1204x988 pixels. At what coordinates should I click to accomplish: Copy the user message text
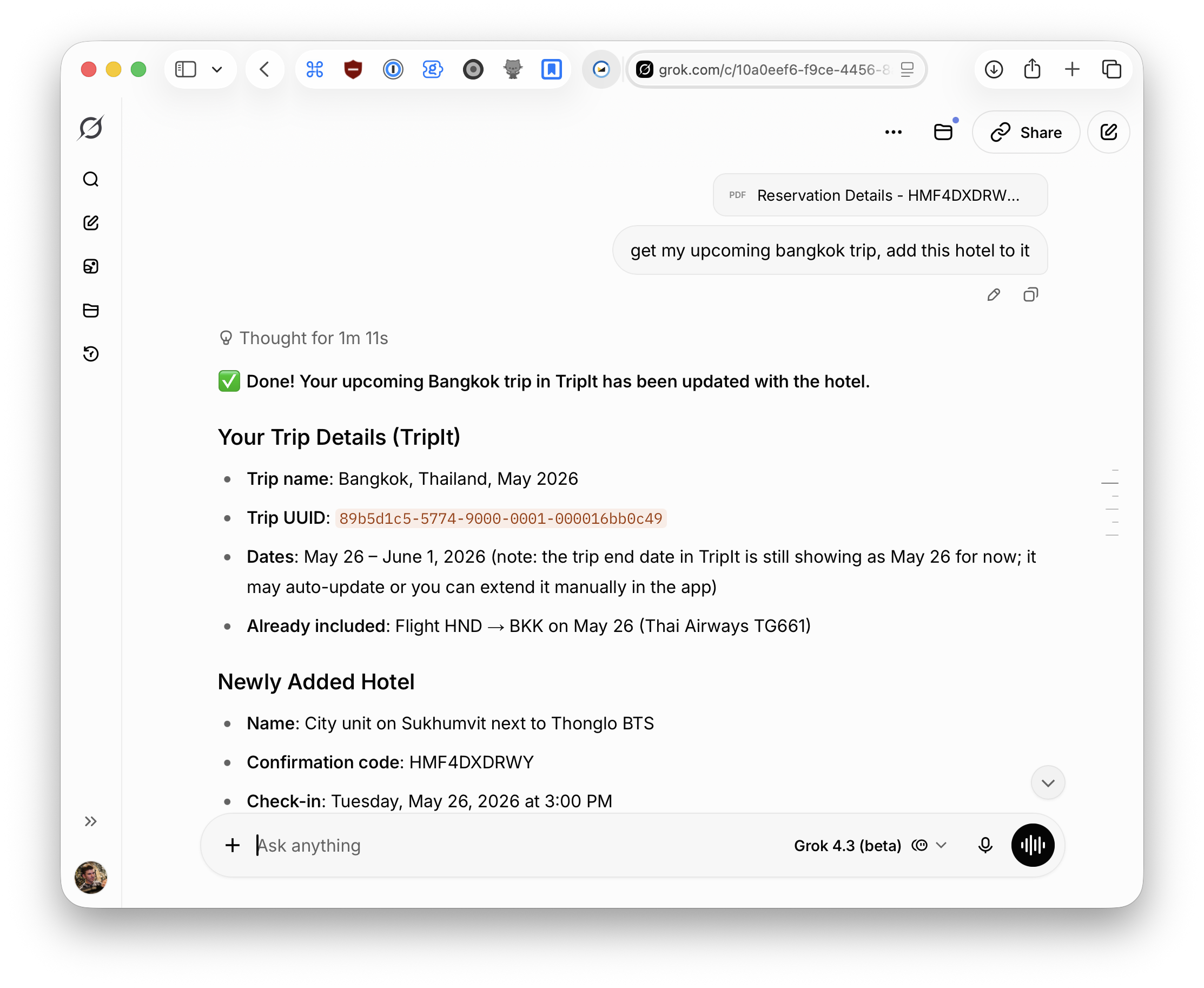pyautogui.click(x=1030, y=295)
